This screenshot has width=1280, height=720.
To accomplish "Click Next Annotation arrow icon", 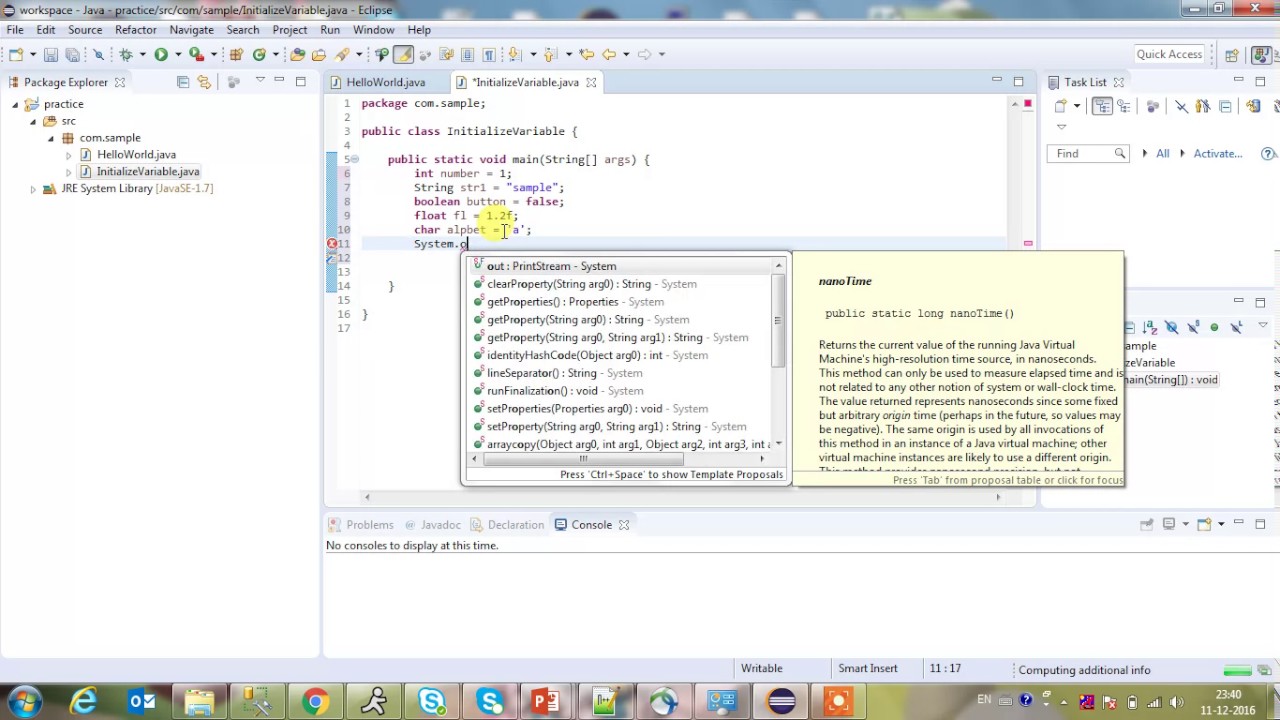I will pos(513,54).
